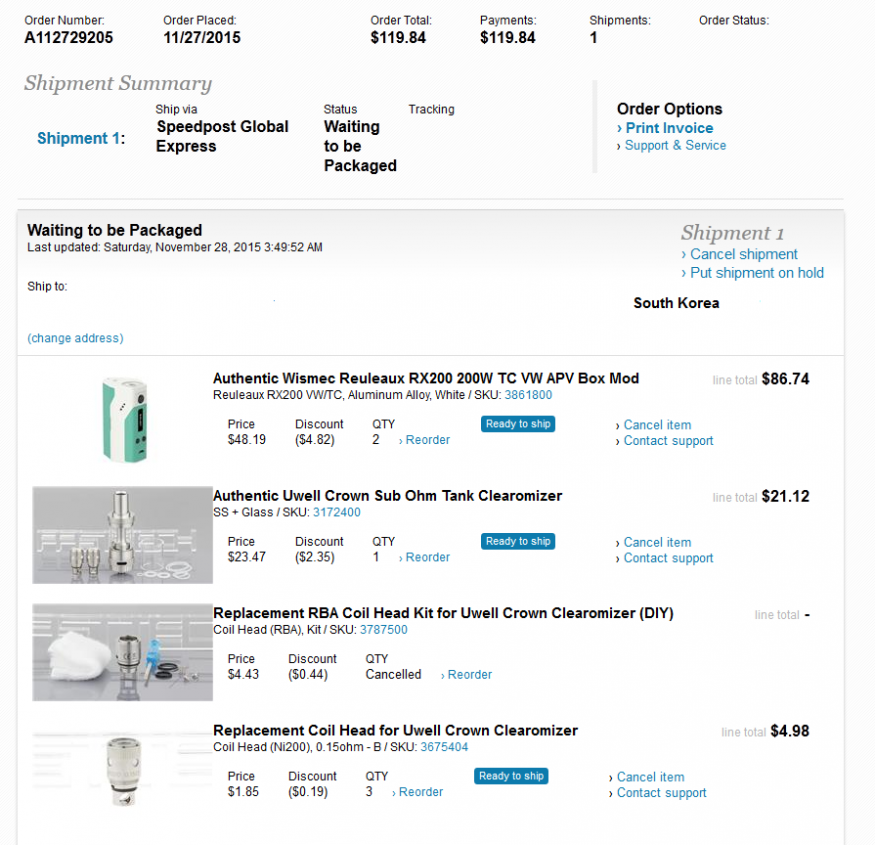Open the RBA Coil Head Kit thumbnail
875x845 pixels.
click(x=116, y=652)
